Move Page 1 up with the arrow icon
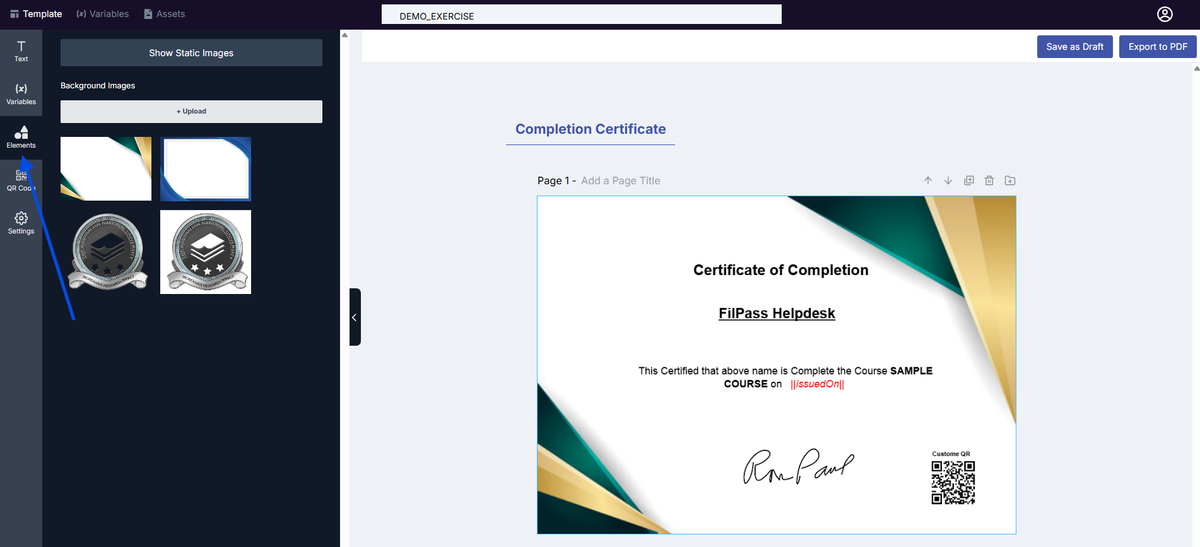The width and height of the screenshot is (1200, 547). [x=928, y=181]
